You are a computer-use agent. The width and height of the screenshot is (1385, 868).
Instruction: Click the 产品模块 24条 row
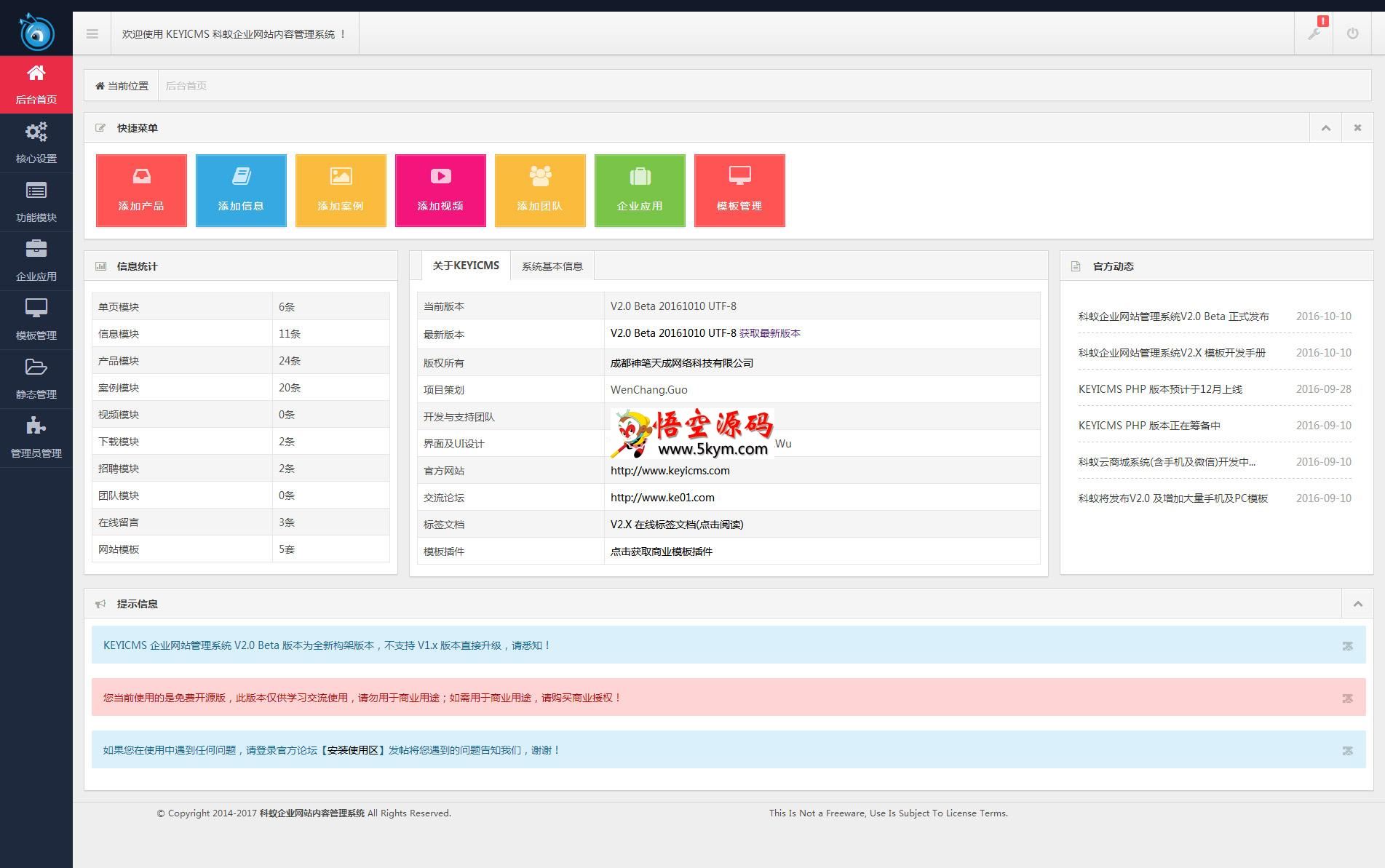[x=241, y=361]
